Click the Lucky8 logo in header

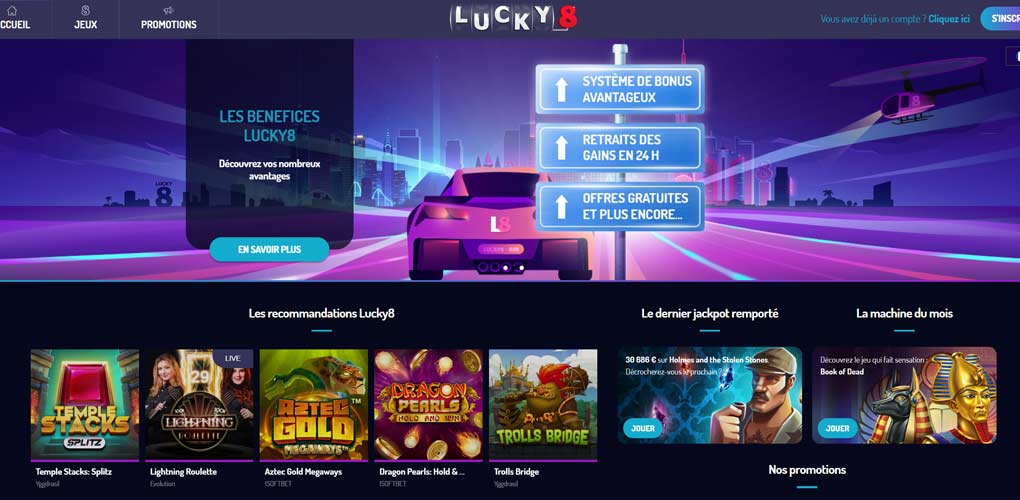coord(513,18)
